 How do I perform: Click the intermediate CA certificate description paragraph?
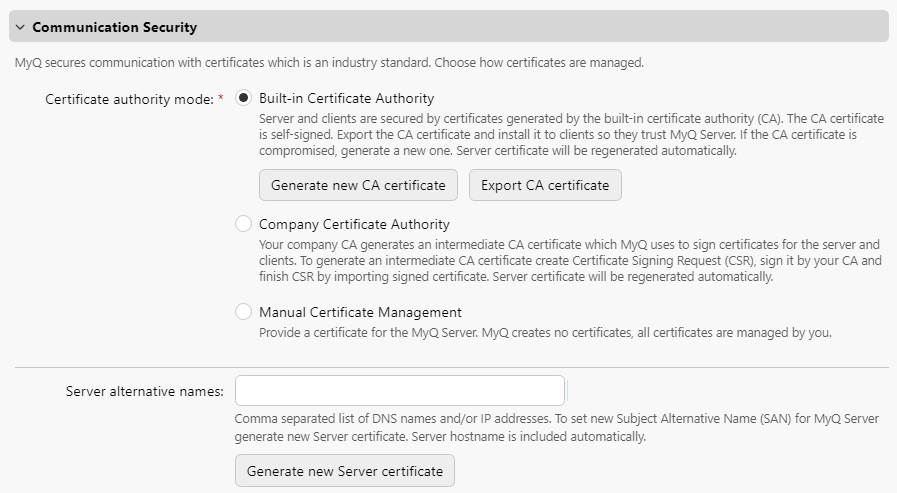click(x=570, y=260)
